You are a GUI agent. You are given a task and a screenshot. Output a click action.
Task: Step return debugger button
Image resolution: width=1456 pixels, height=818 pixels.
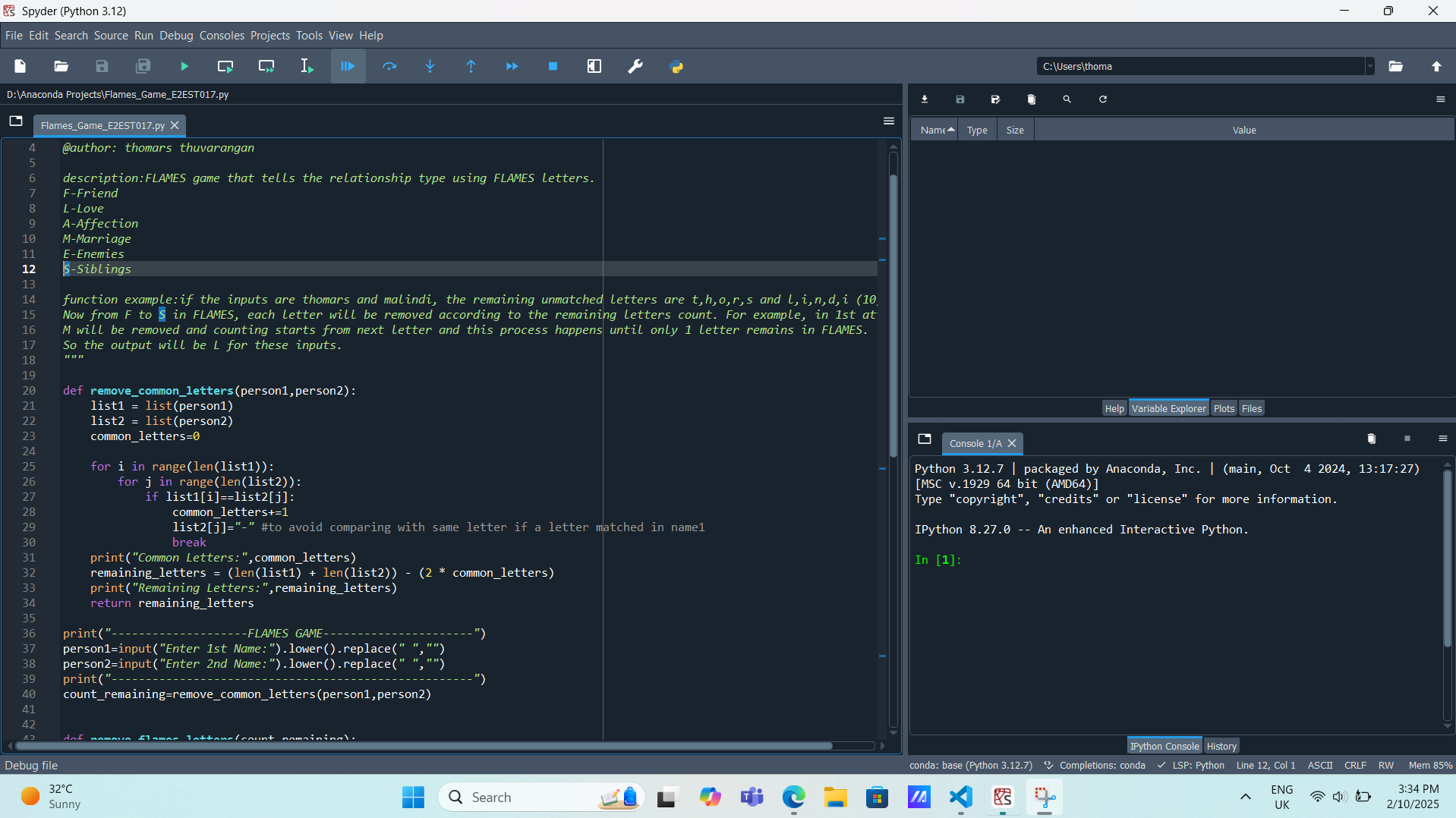471,67
